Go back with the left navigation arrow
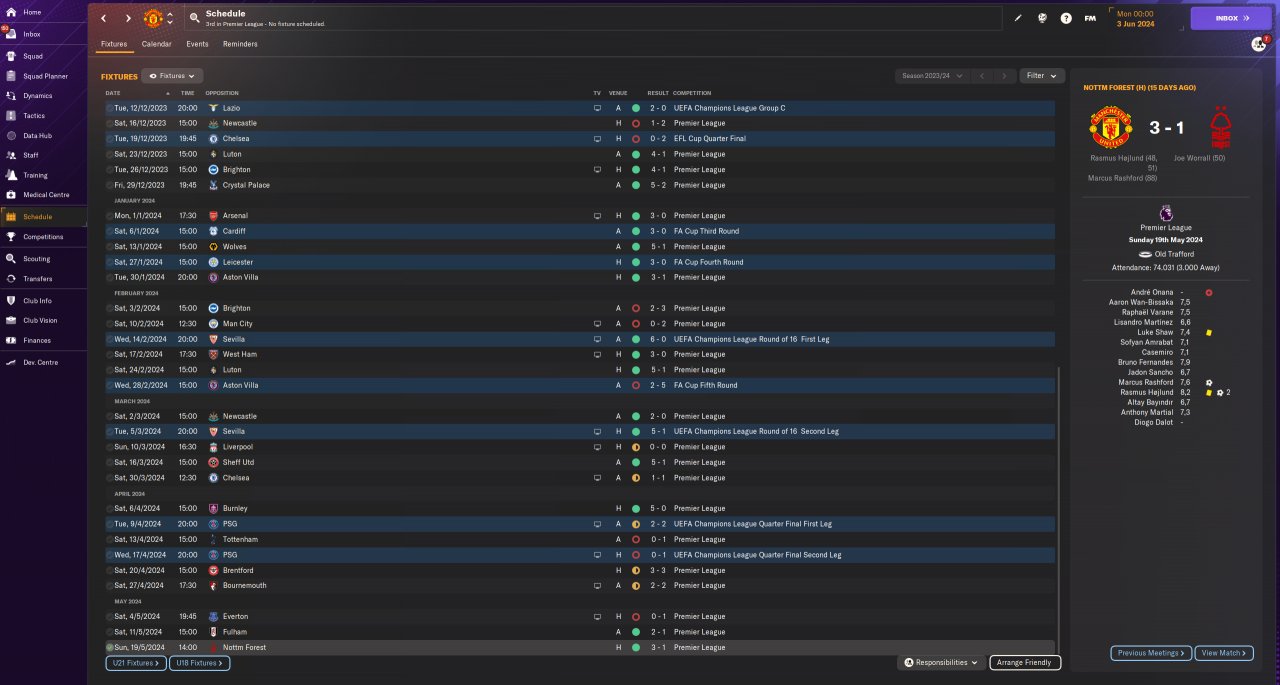This screenshot has width=1280, height=685. [x=103, y=18]
